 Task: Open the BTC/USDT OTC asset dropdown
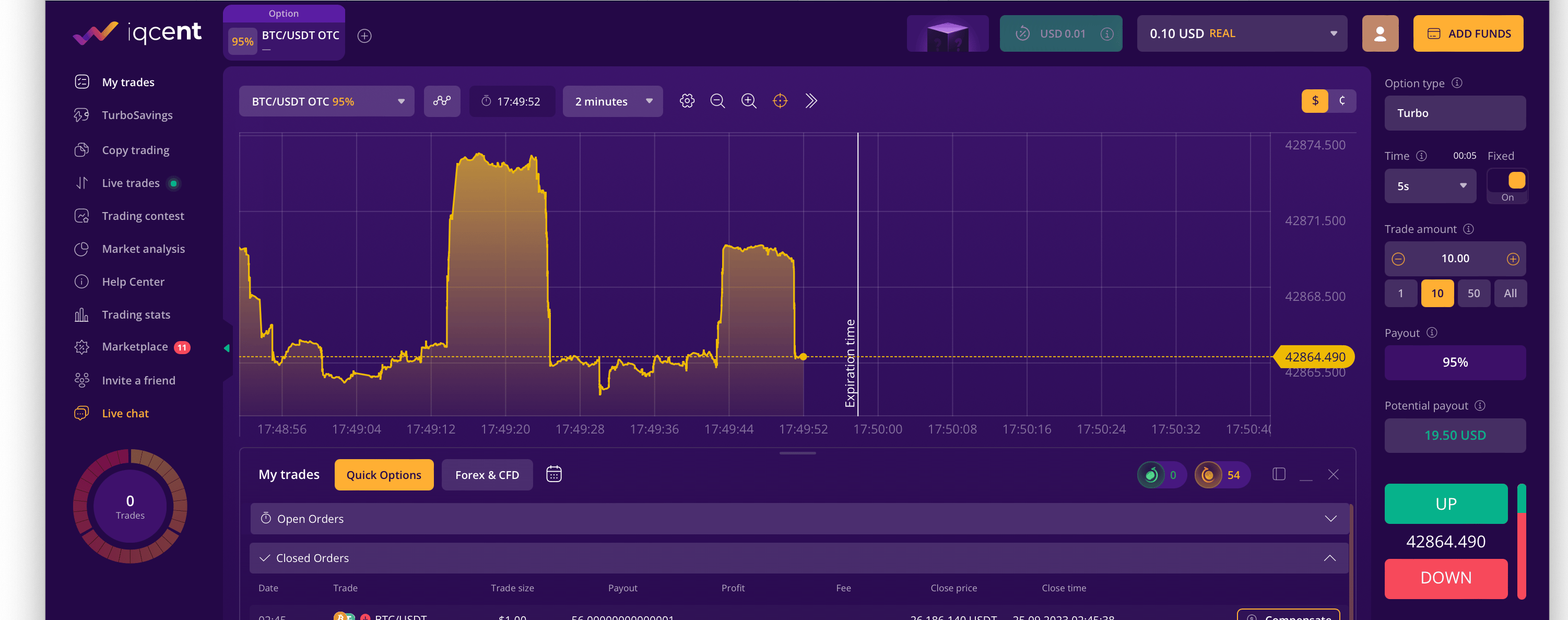326,101
